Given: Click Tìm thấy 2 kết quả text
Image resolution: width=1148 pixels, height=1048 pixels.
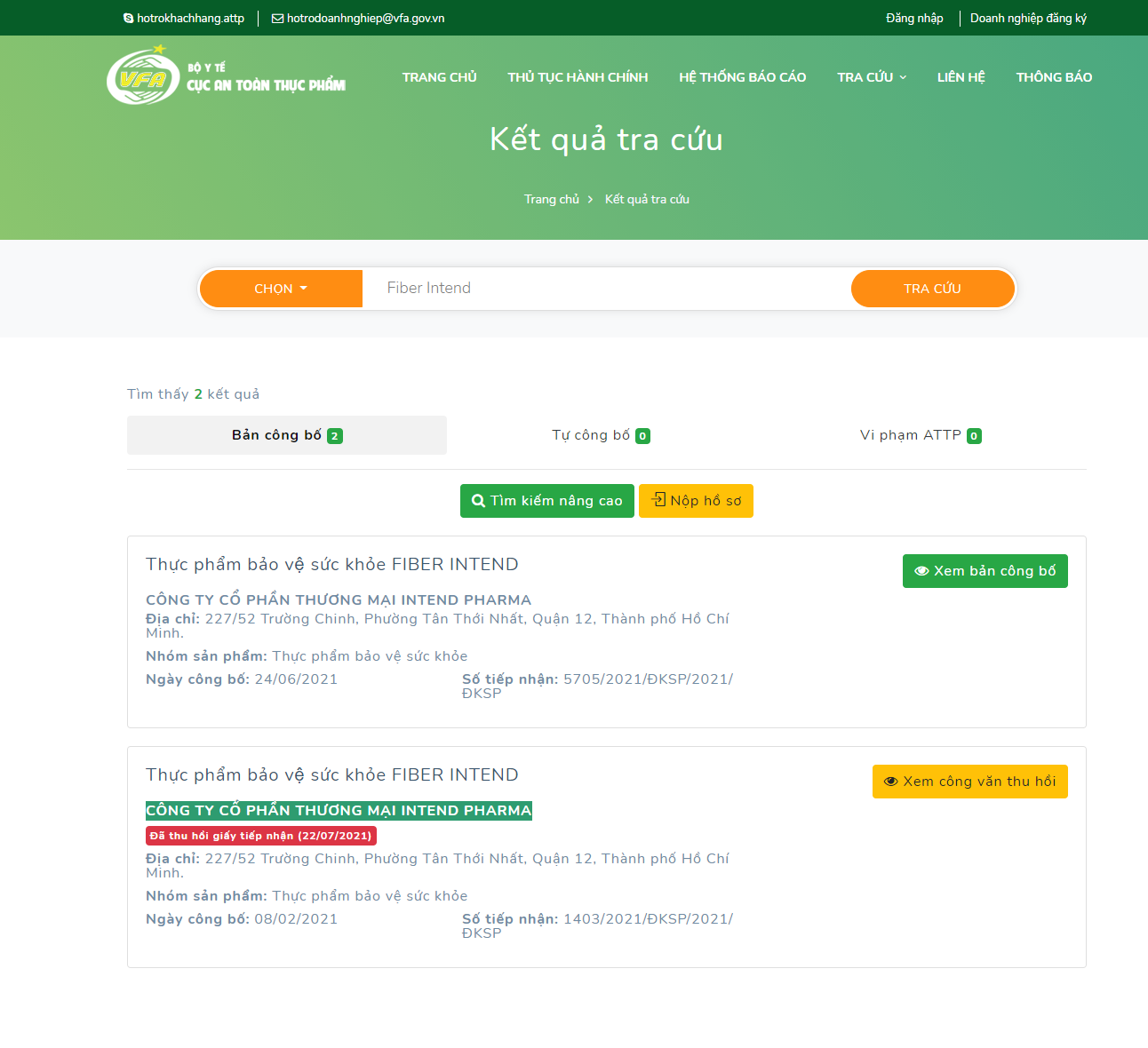Looking at the screenshot, I should (194, 394).
